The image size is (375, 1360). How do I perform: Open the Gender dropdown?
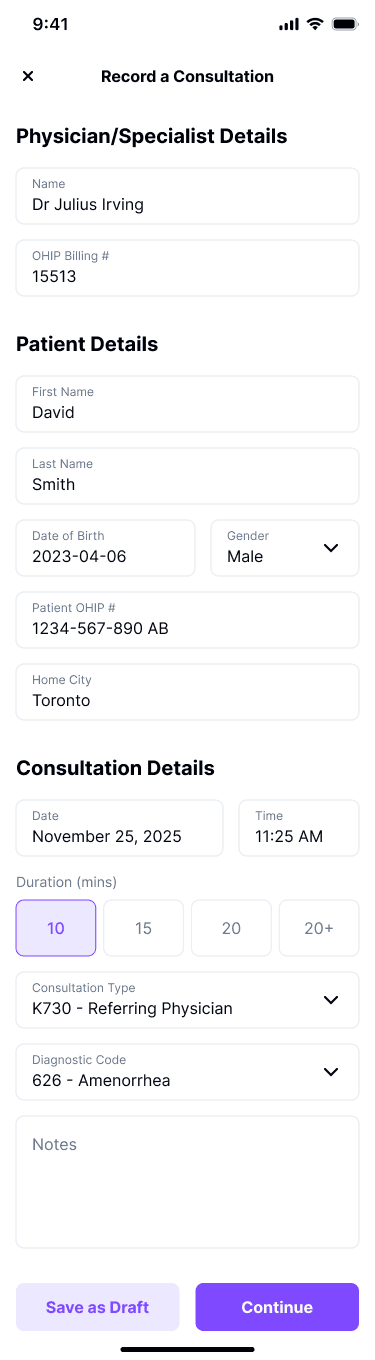(285, 548)
